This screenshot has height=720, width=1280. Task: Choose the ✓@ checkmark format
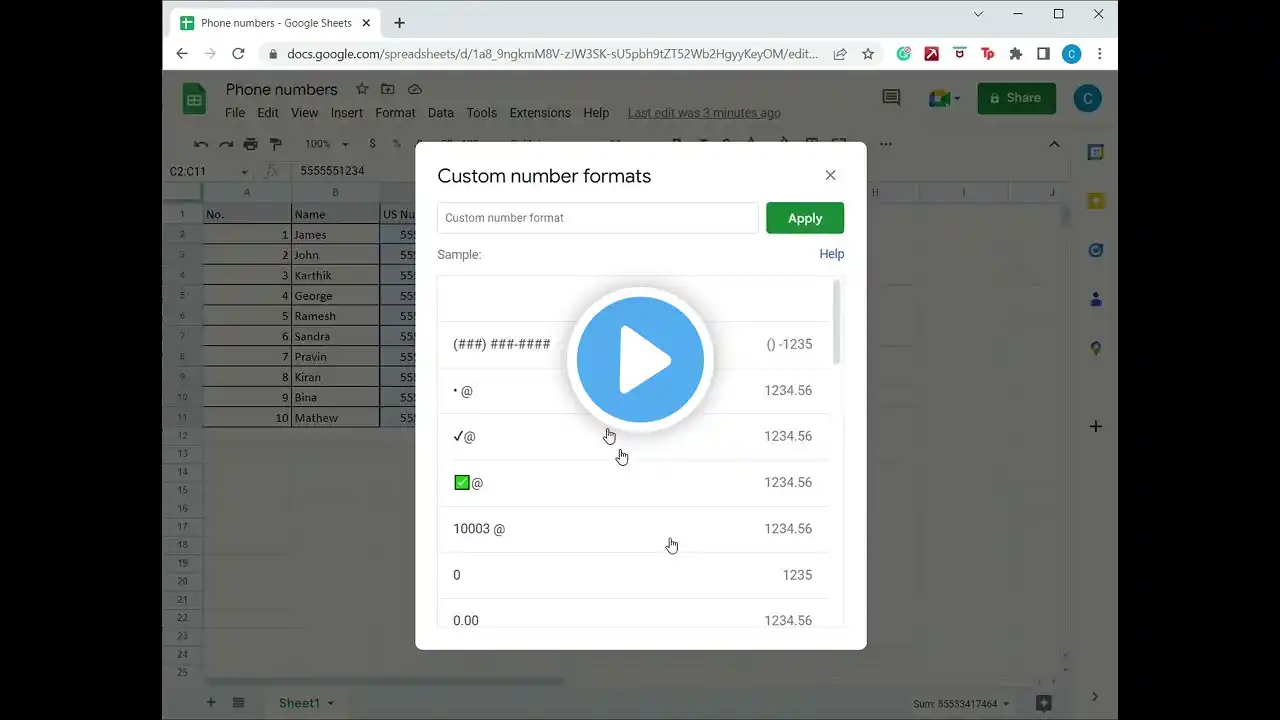(633, 436)
